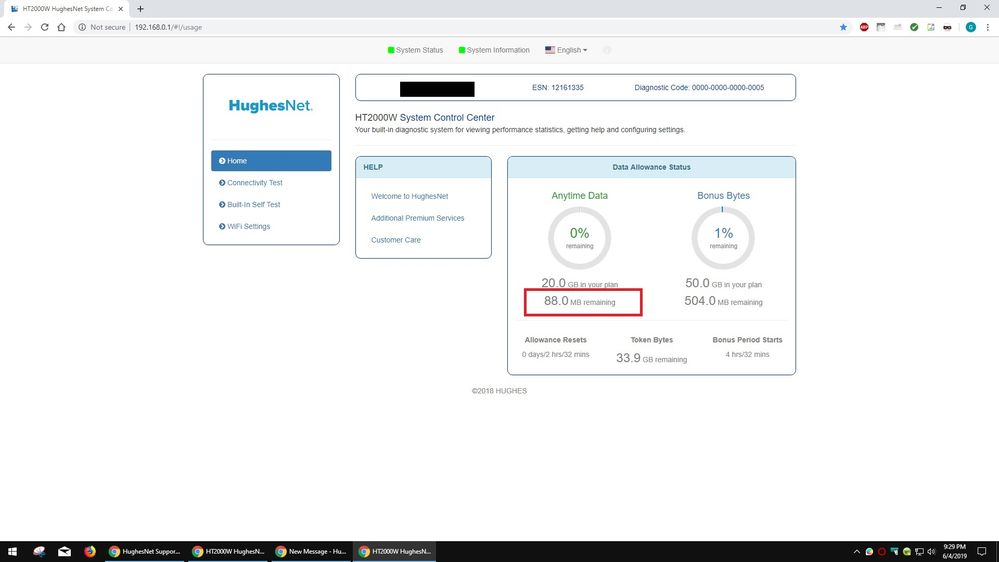Click the Welcome to HughesNet link
Screen dimensions: 999x562
[x=411, y=196]
